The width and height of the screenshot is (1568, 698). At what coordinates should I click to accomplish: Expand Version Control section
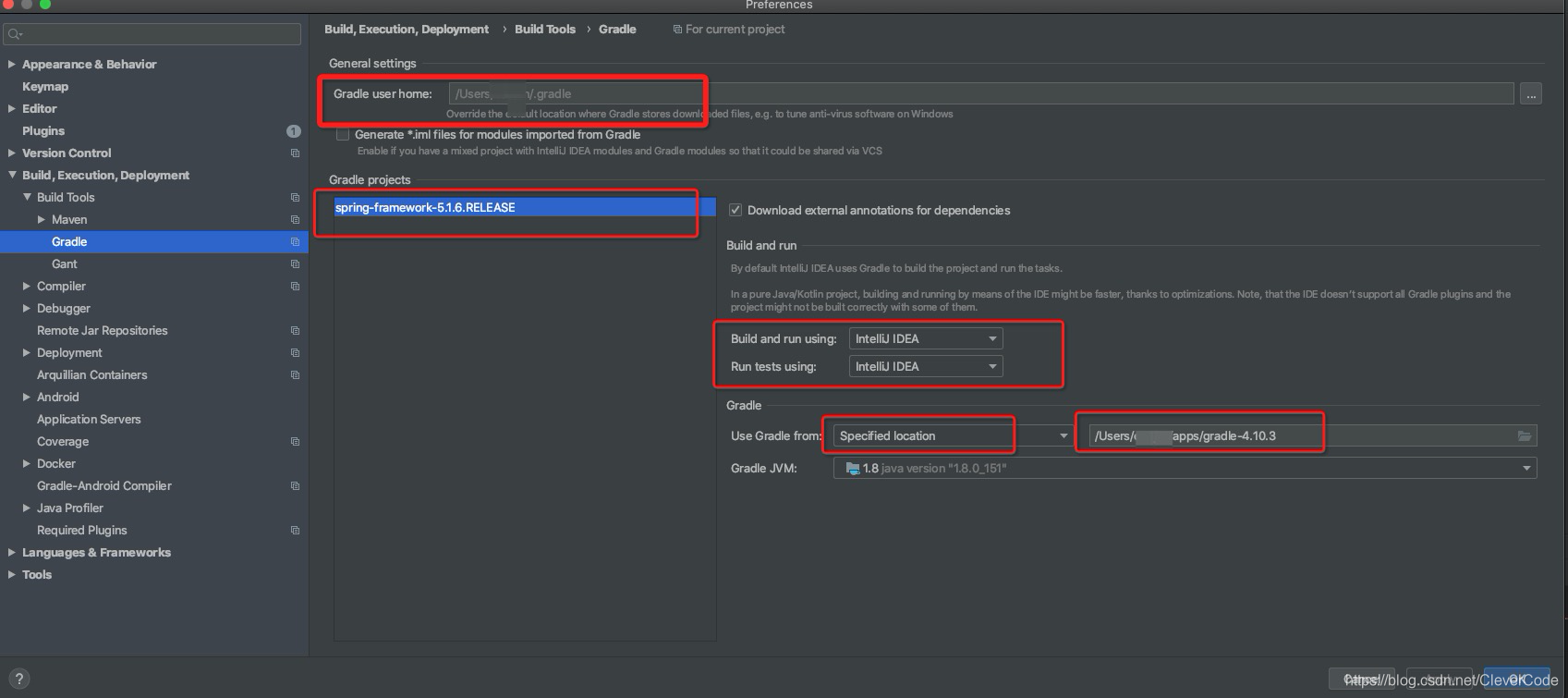[x=11, y=153]
